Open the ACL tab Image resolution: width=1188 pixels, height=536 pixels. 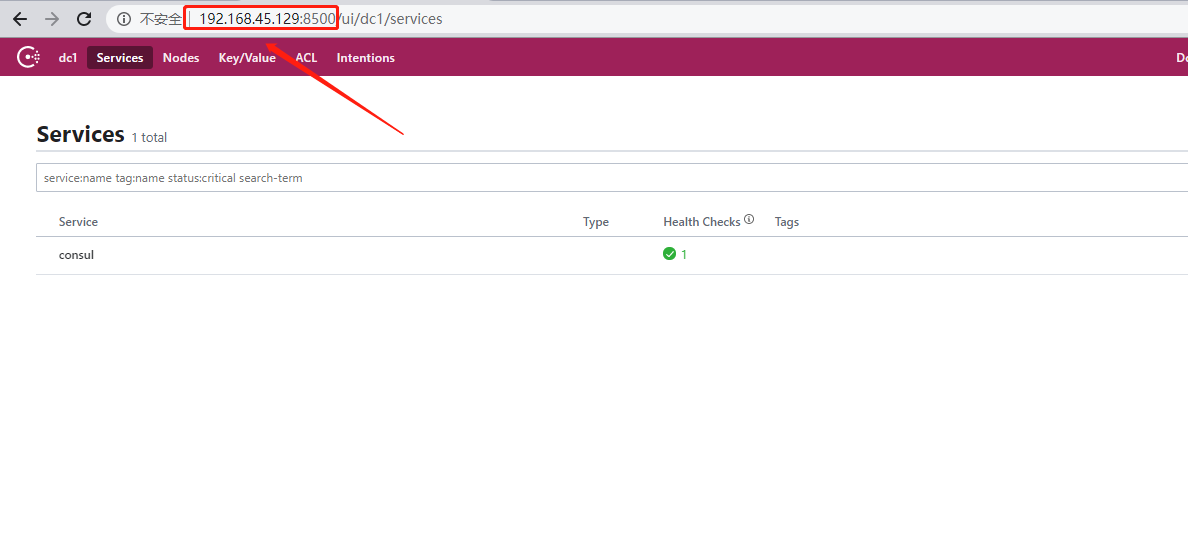point(306,58)
